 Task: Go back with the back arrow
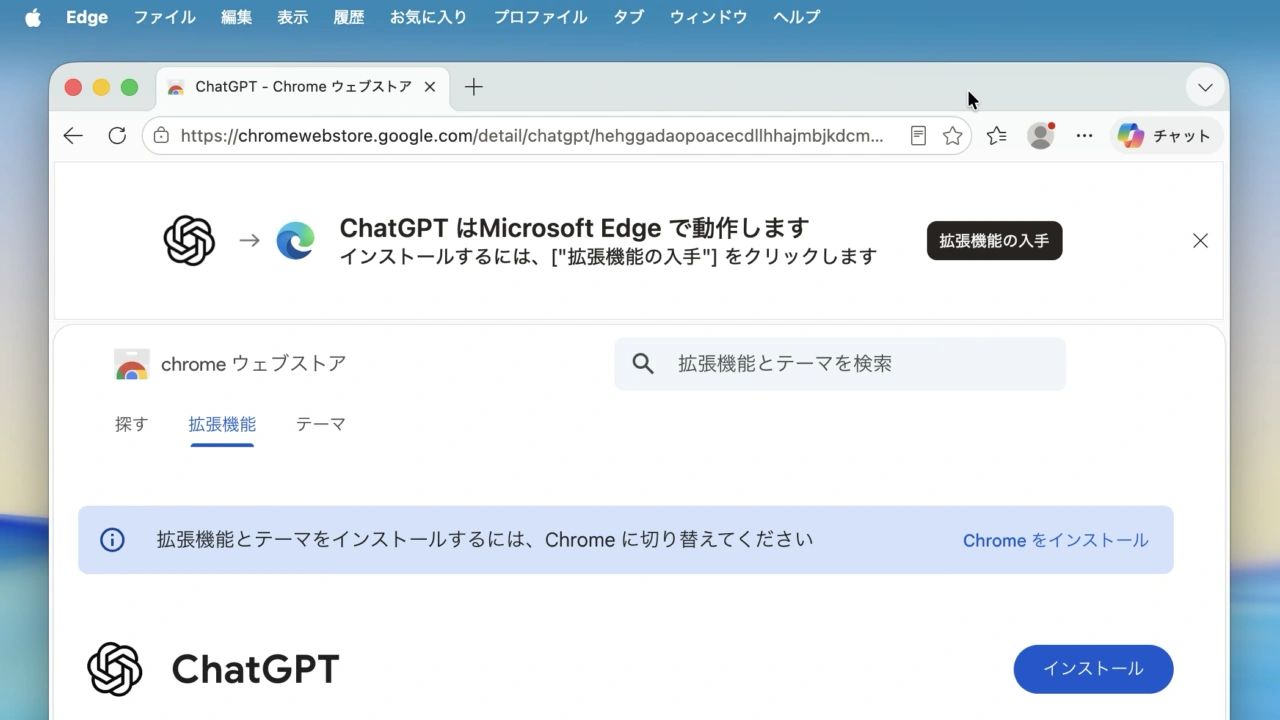(73, 136)
